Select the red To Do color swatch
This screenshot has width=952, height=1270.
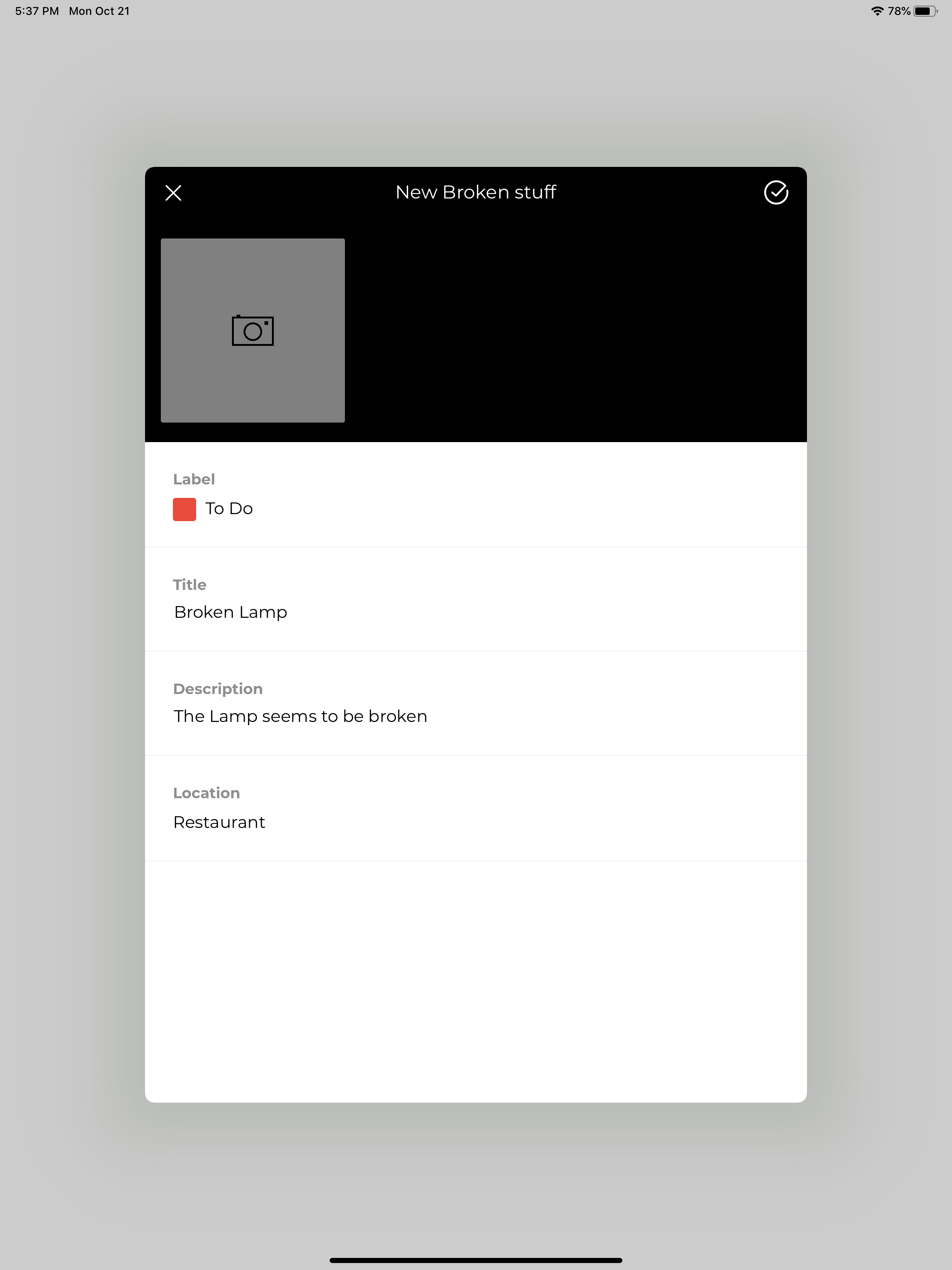tap(185, 509)
